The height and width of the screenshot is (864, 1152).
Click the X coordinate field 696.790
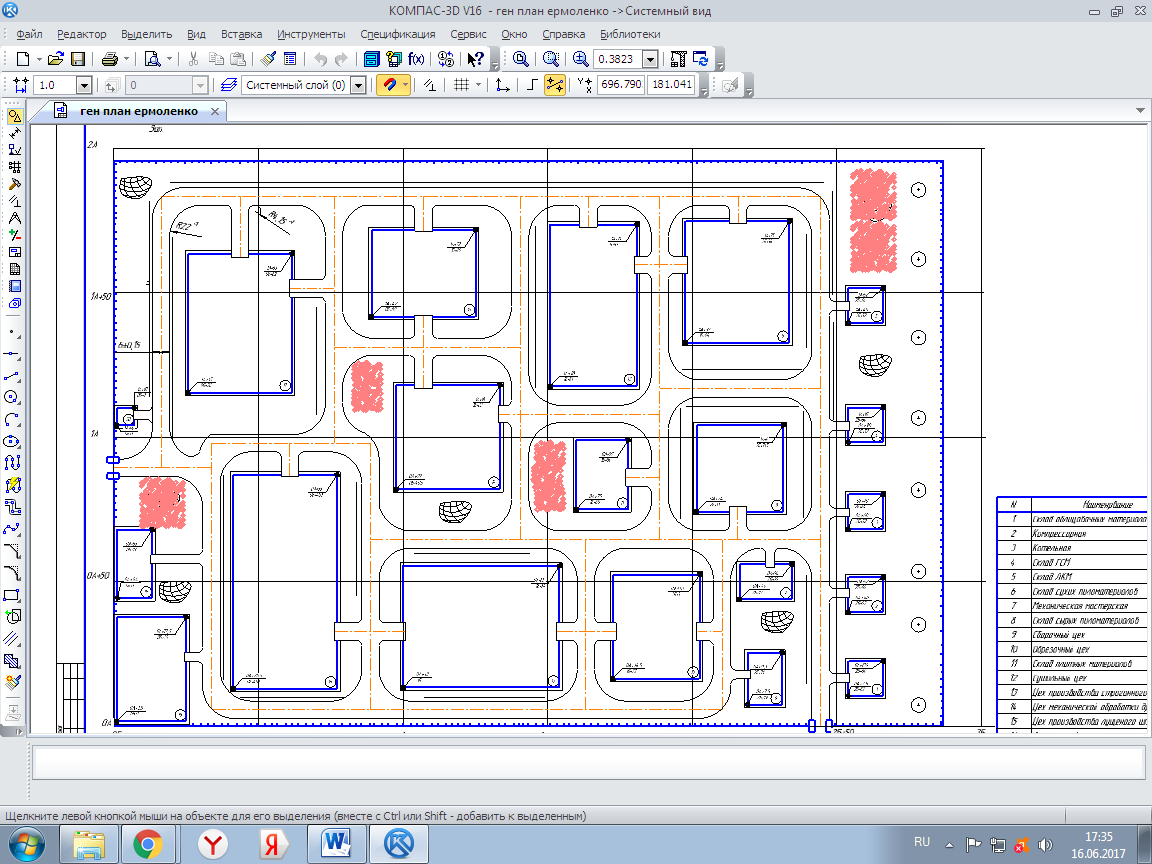coord(621,84)
